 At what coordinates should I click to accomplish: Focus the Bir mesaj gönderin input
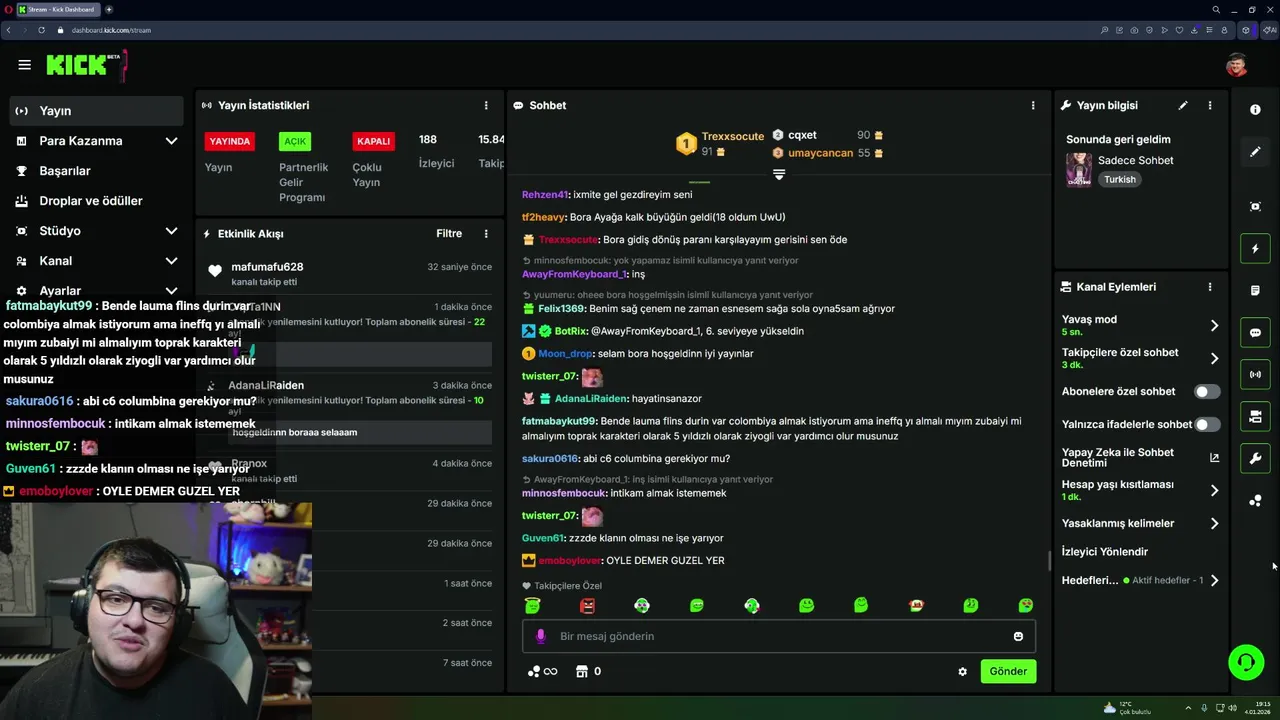[x=779, y=637]
